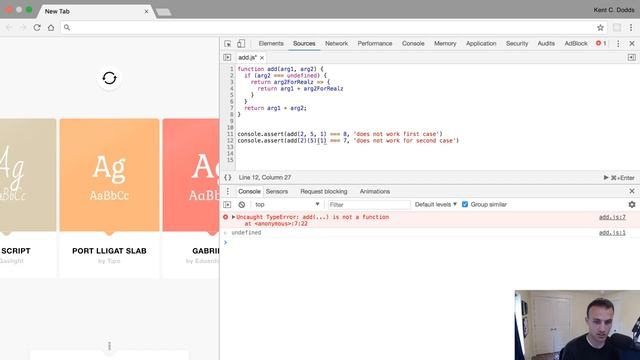
Task: Reload the page in browser toolbar
Action: point(37,27)
